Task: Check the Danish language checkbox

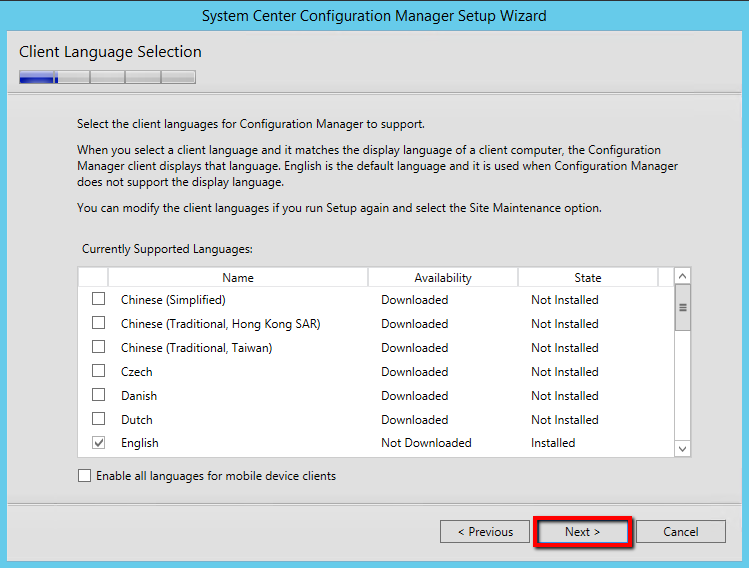Action: click(x=98, y=395)
